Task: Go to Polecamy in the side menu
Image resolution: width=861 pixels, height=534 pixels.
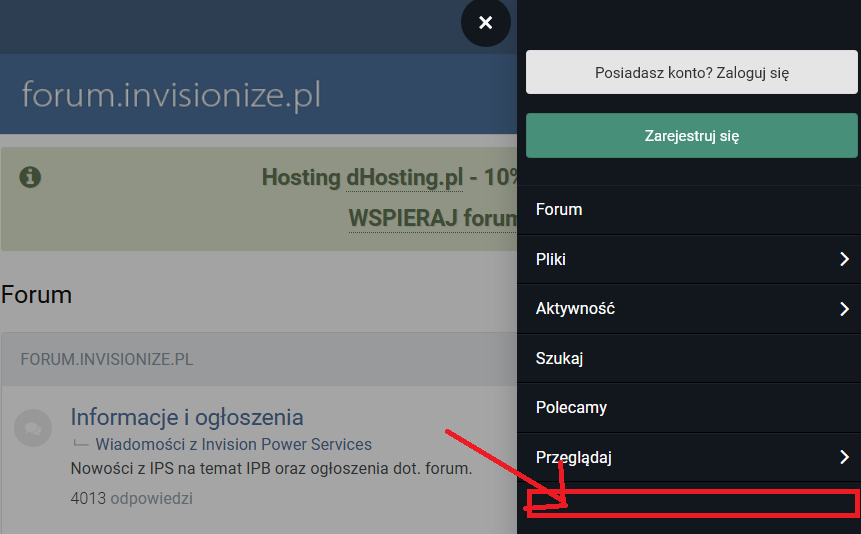Action: [x=571, y=408]
